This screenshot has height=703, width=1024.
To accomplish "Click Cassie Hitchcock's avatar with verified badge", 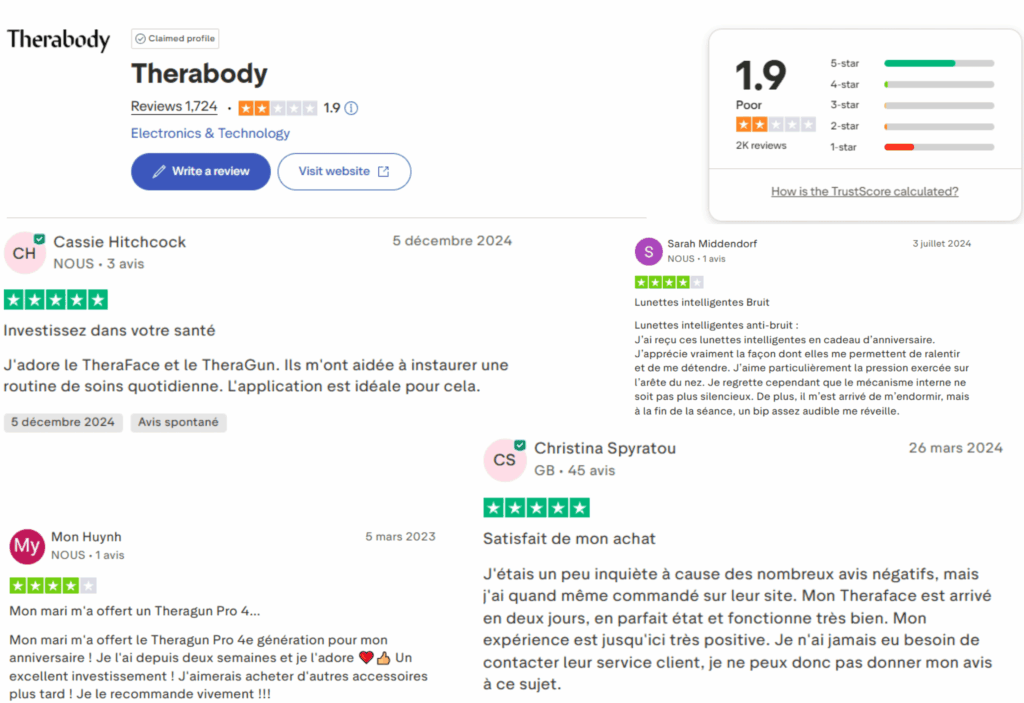I will (x=25, y=254).
